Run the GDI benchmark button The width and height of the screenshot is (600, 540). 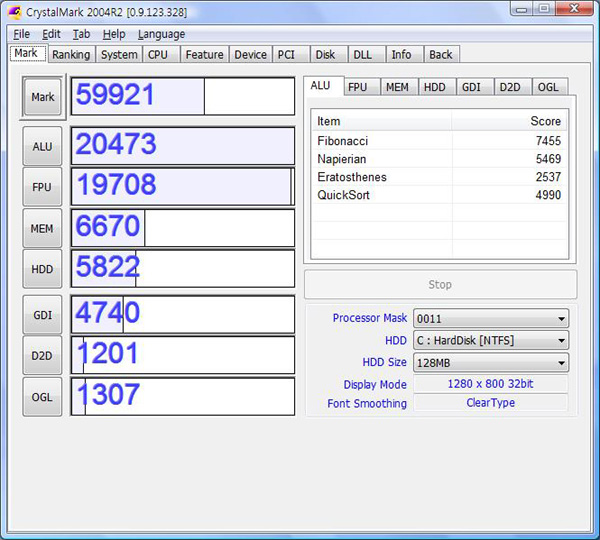(x=42, y=315)
